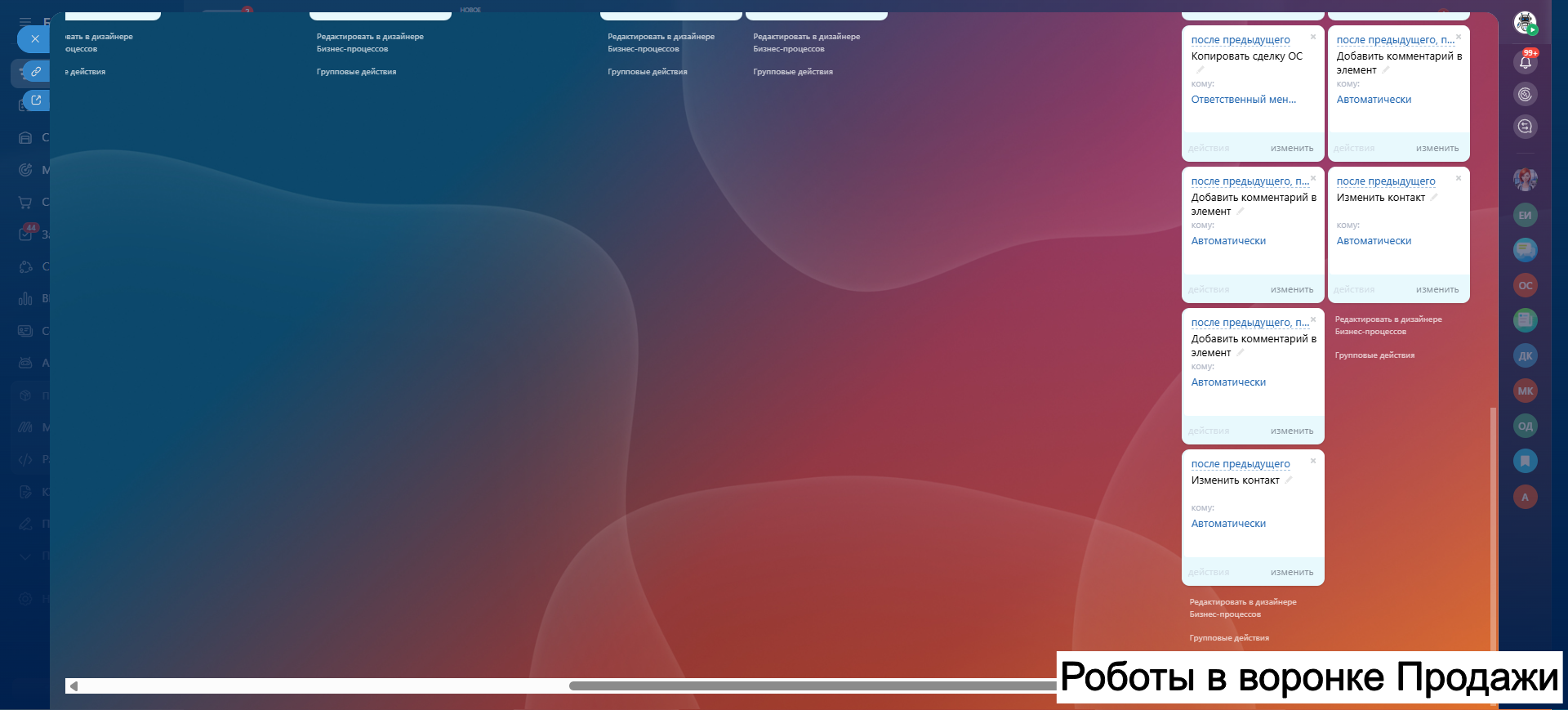This screenshot has width=1568, height=710.
Task: Open the bar chart icon in the left sidebar
Action: (25, 298)
